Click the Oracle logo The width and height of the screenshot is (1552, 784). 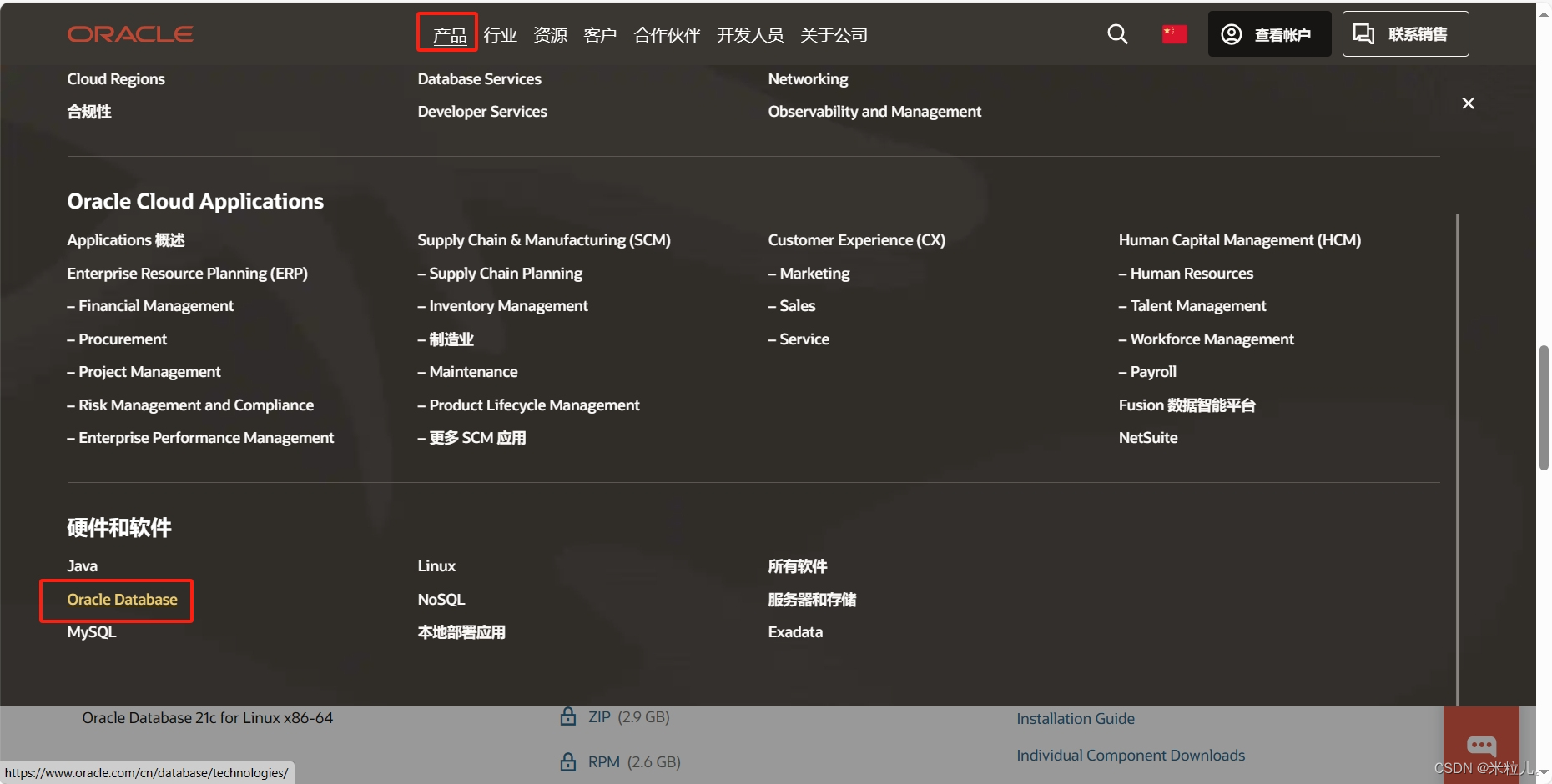pyautogui.click(x=130, y=34)
